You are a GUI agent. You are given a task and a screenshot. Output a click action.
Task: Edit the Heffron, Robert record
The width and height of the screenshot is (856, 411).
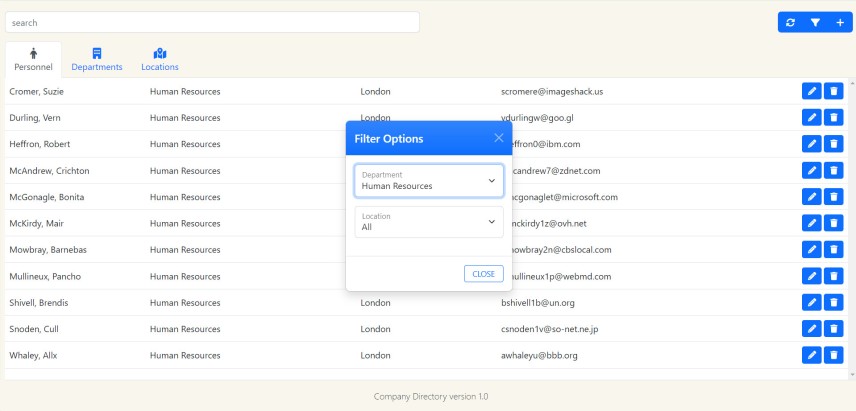[x=812, y=144]
